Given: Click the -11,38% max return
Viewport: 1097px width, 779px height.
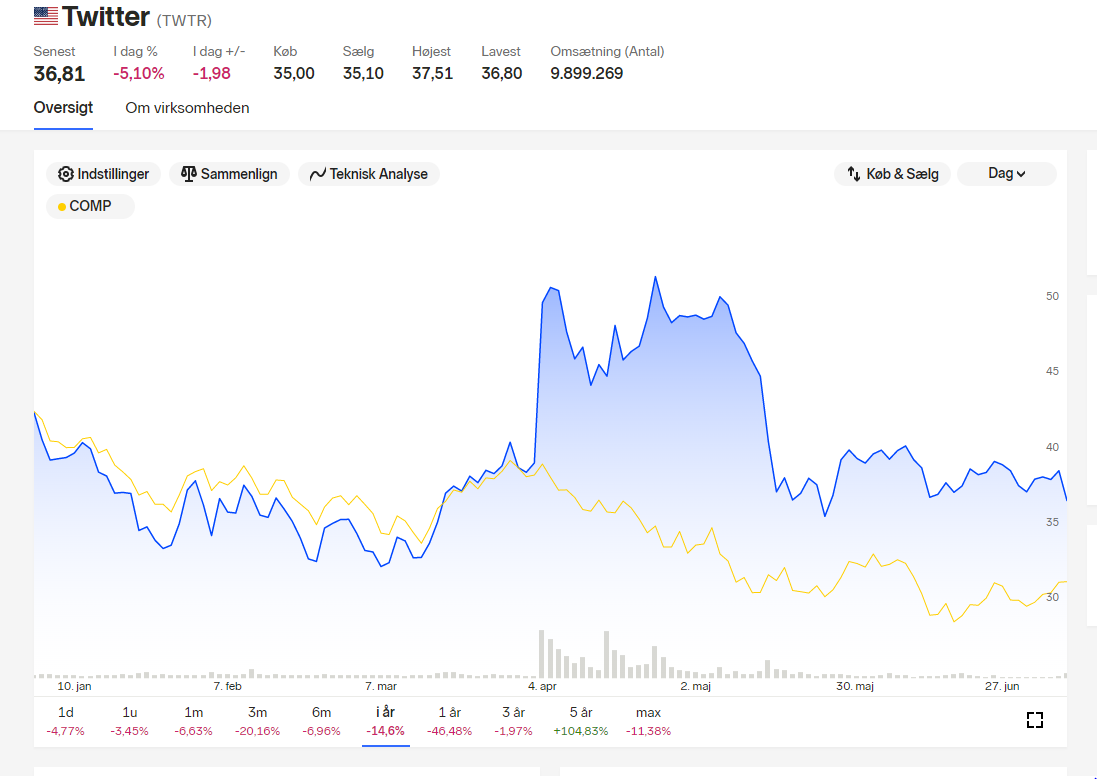Looking at the screenshot, I should pyautogui.click(x=649, y=731).
